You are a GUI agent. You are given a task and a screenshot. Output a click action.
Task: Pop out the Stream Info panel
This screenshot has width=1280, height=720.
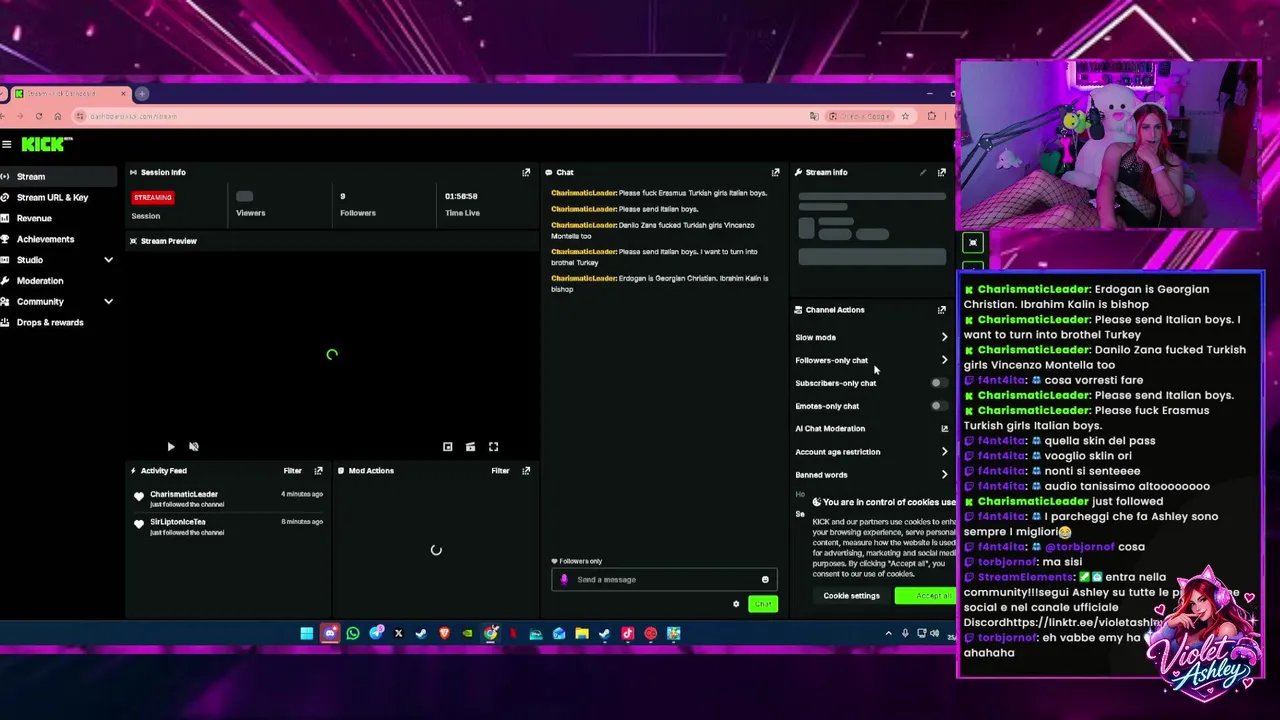coord(941,172)
